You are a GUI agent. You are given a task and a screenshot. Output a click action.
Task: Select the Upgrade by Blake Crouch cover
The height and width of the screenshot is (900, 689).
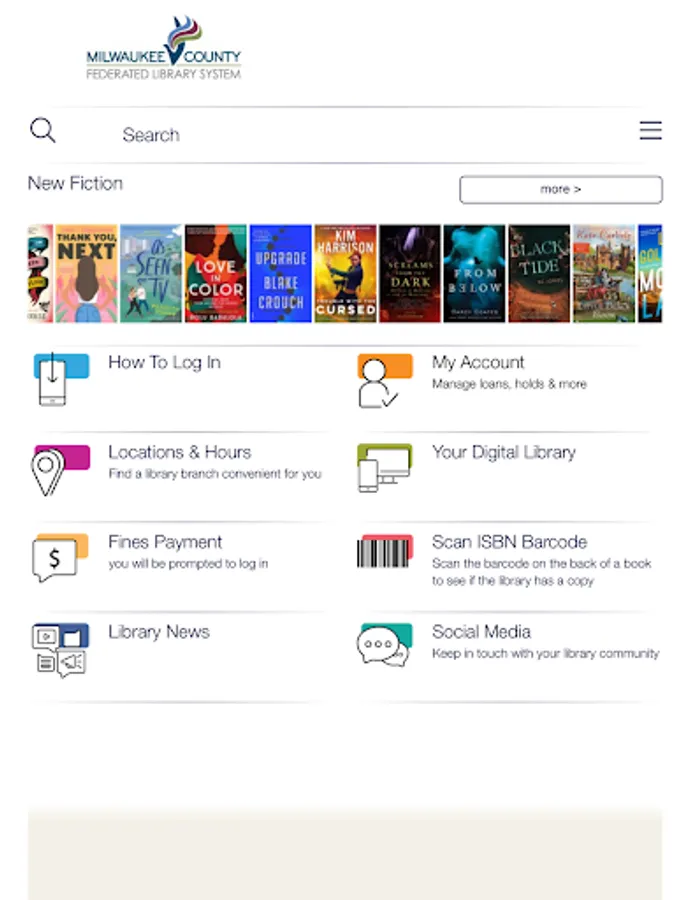coord(281,273)
